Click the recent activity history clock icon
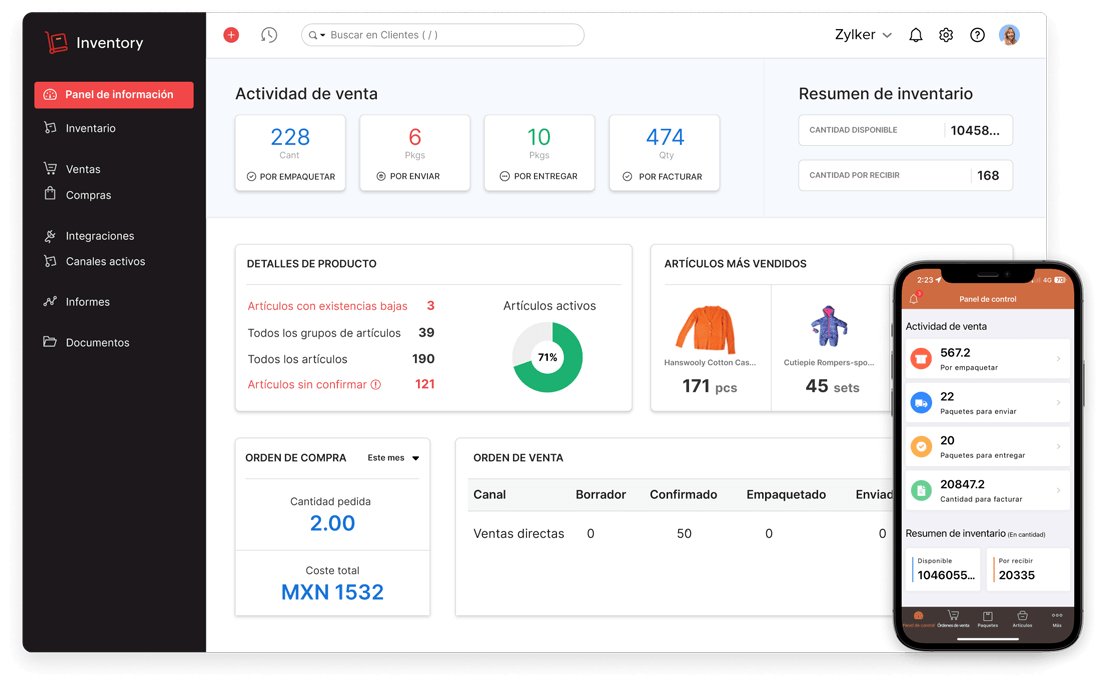 pos(268,34)
